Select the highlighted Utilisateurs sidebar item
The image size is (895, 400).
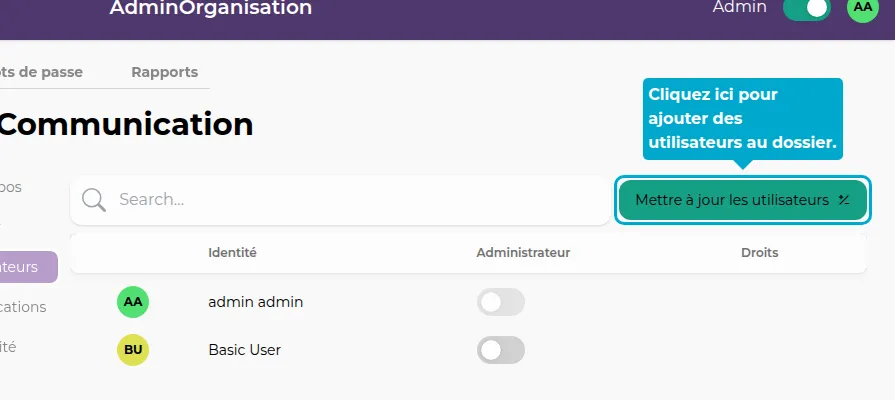click(26, 267)
